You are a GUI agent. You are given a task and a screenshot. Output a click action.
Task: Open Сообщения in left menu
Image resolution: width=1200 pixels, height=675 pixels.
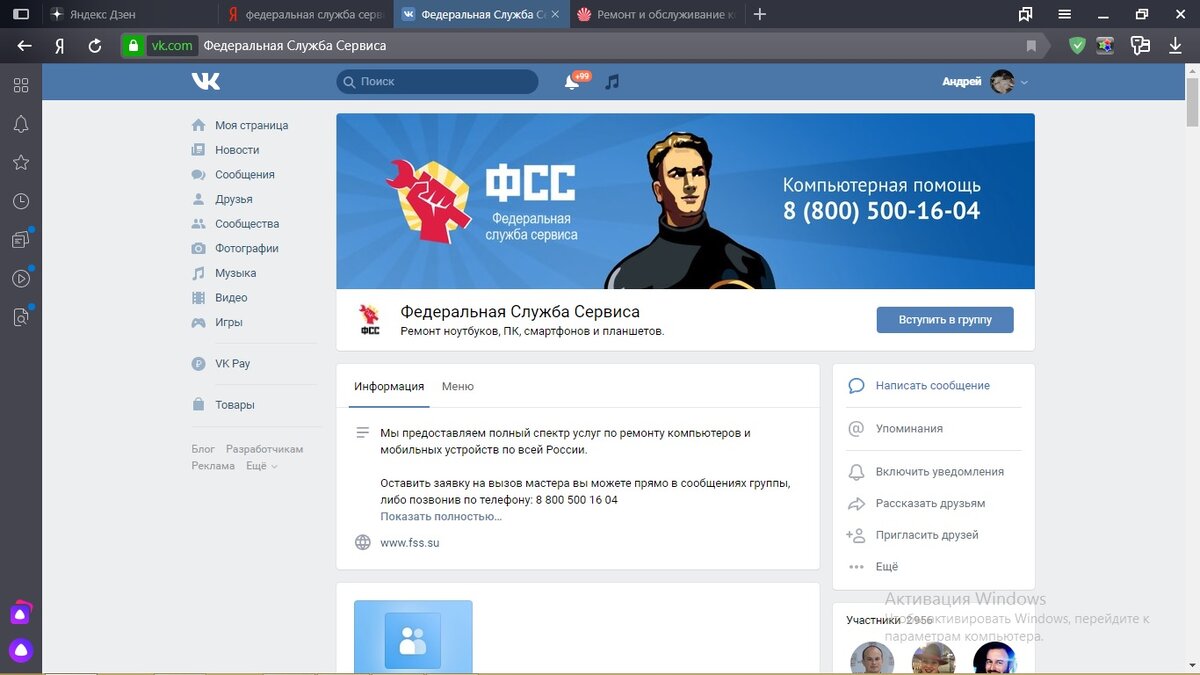244,174
